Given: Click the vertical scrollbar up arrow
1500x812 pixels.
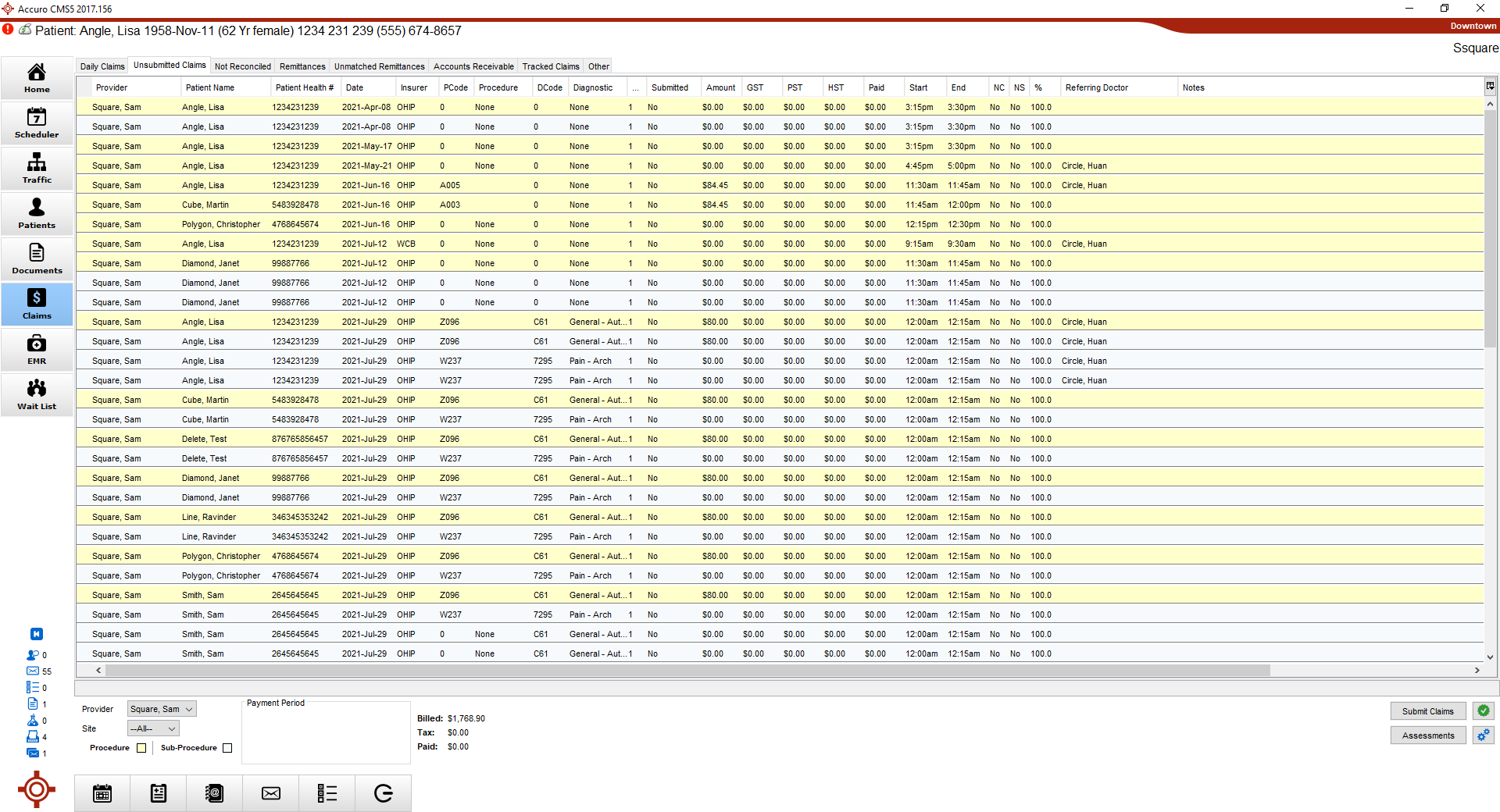Looking at the screenshot, I should click(1490, 104).
